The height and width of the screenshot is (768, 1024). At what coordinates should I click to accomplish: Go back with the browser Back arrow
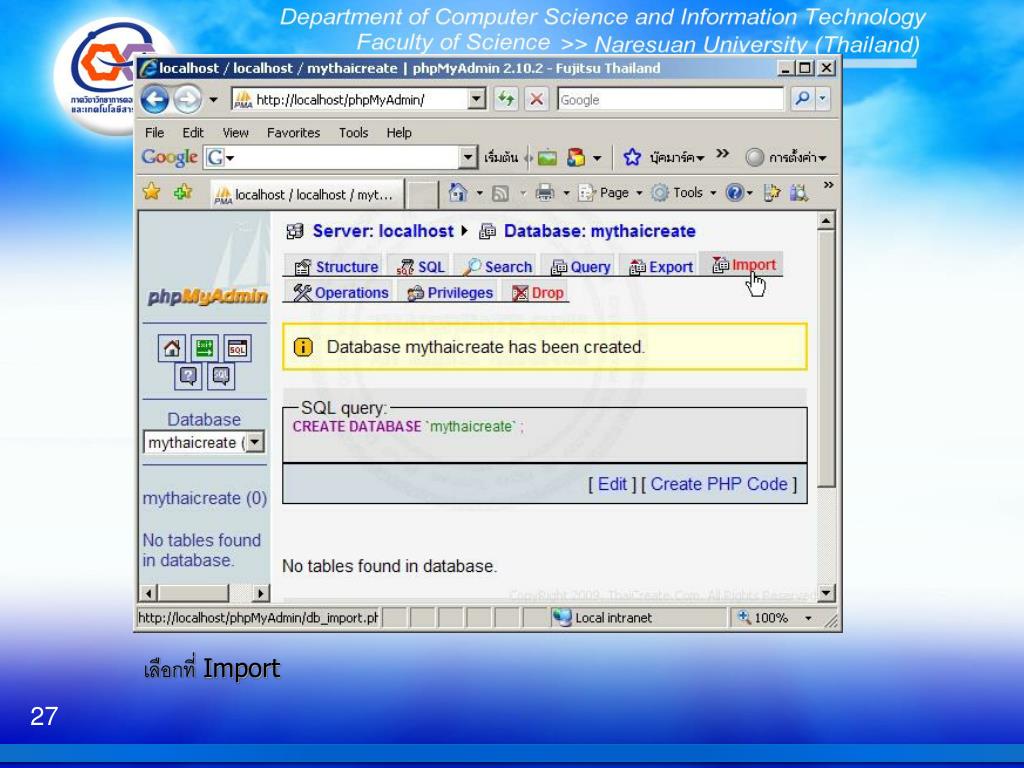[155, 99]
